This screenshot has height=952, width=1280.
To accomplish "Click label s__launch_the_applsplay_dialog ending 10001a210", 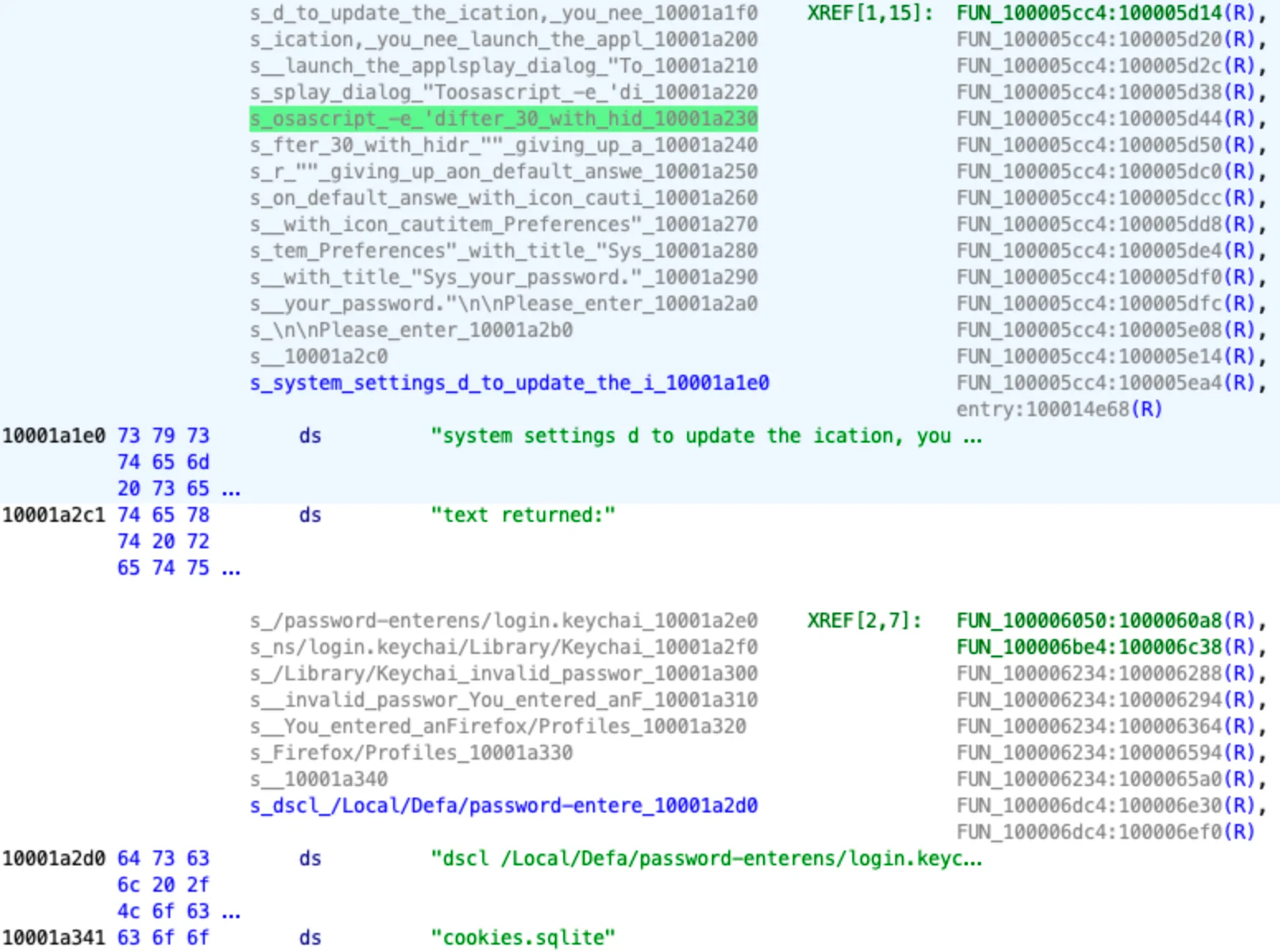I will coord(504,66).
